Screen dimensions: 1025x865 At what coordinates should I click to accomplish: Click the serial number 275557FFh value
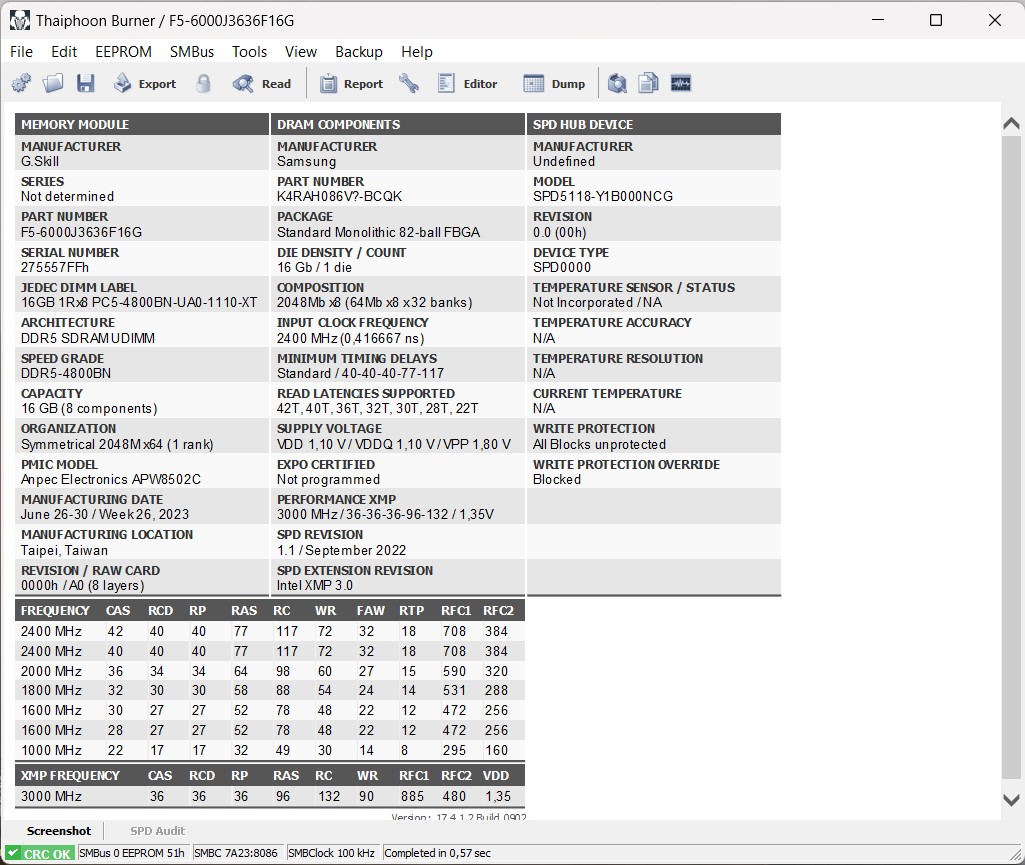point(55,267)
